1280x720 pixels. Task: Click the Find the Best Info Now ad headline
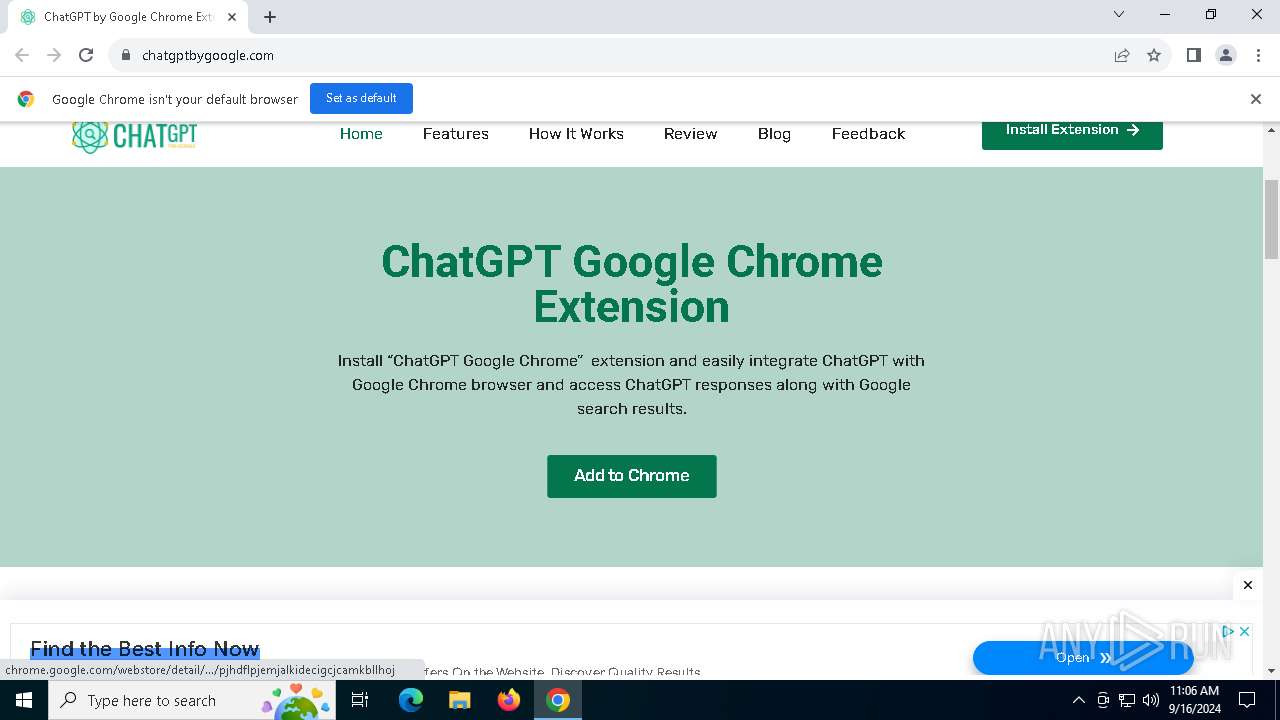coord(145,648)
